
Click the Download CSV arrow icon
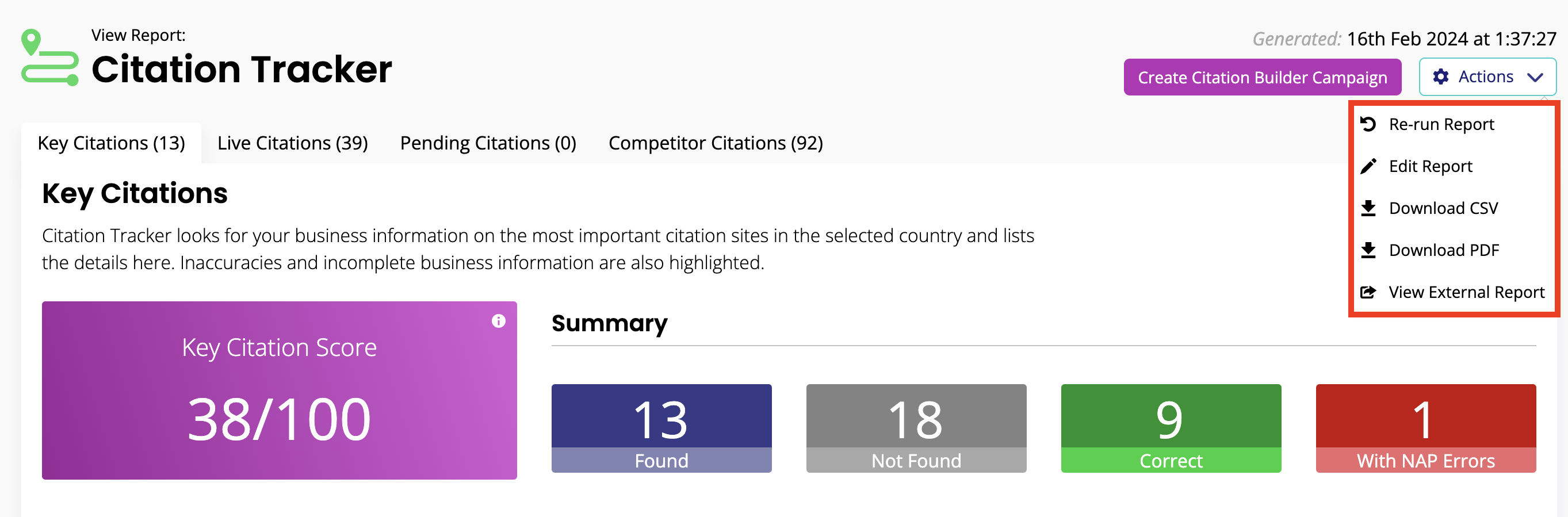pos(1368,208)
